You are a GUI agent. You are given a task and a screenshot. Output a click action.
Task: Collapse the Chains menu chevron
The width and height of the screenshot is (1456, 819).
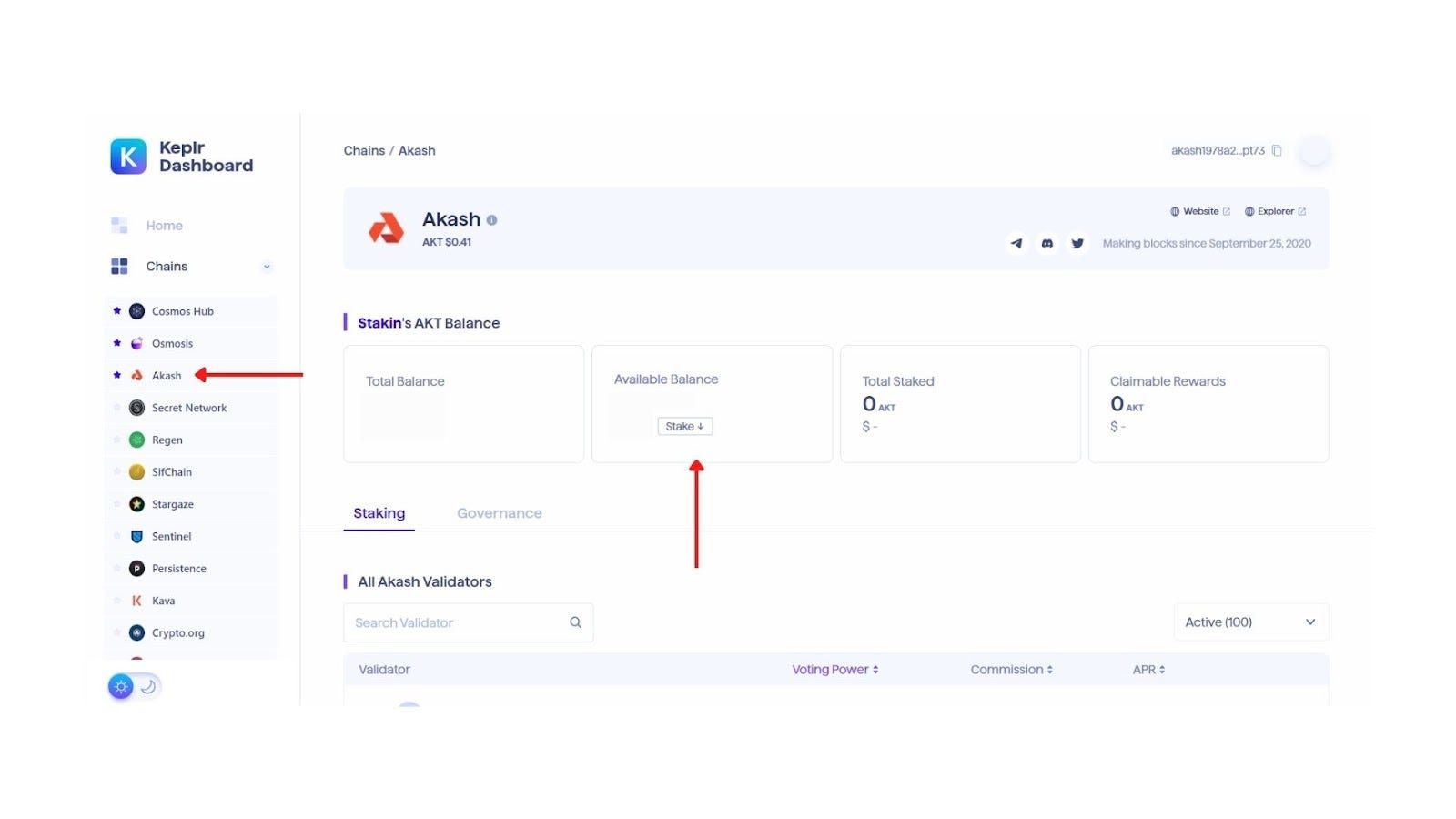pyautogui.click(x=267, y=267)
